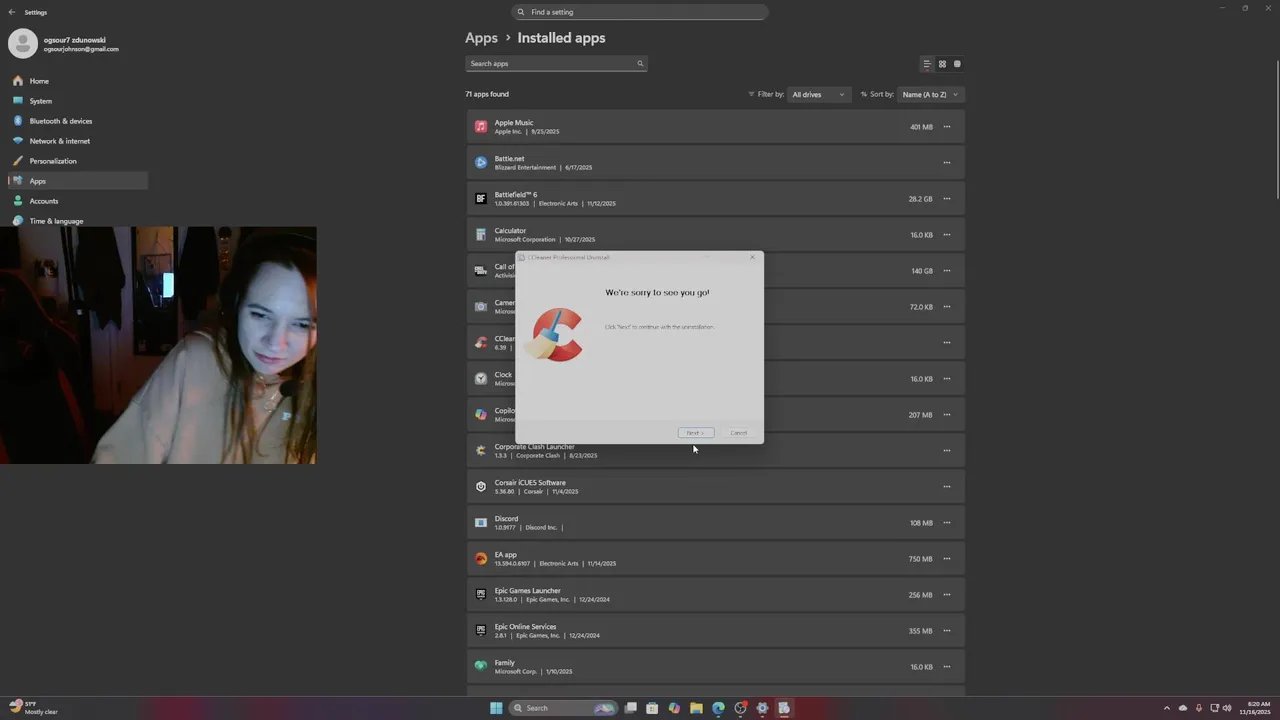Select Accounts in the sidebar

[78, 201]
